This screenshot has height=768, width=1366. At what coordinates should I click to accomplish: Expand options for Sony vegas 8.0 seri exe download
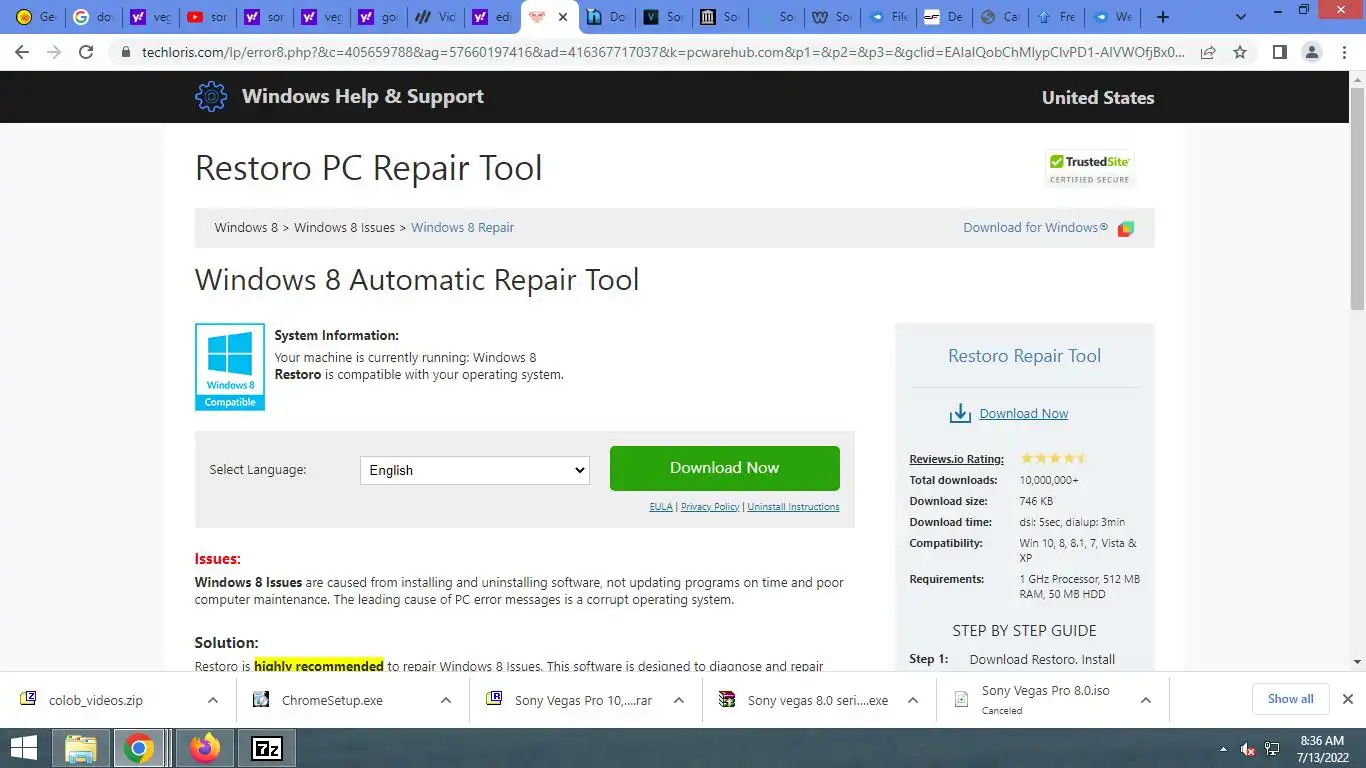(912, 700)
